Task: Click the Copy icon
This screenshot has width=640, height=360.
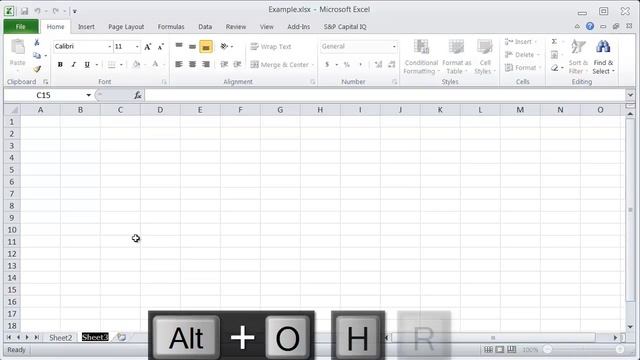Action: point(37,56)
